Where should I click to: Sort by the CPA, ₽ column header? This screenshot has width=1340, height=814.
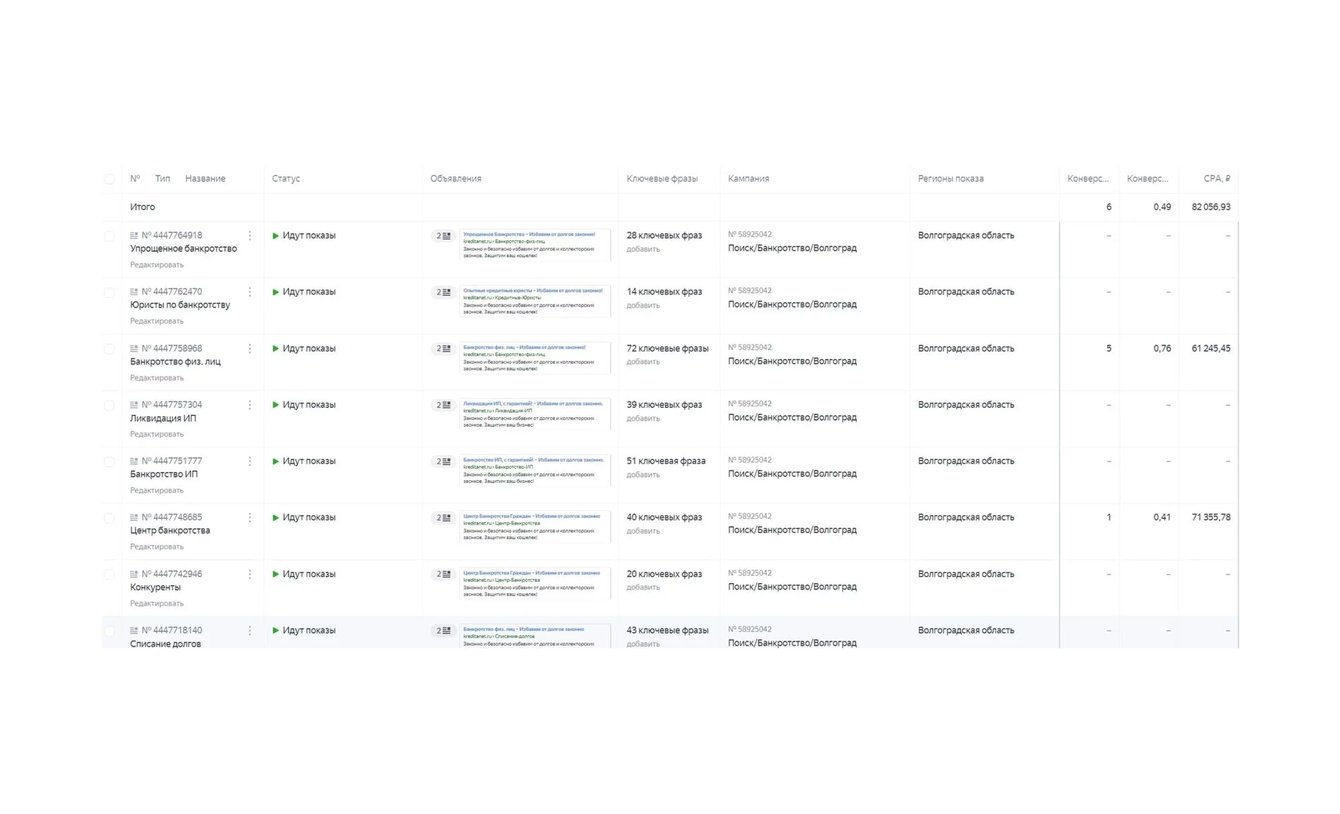coord(1216,179)
